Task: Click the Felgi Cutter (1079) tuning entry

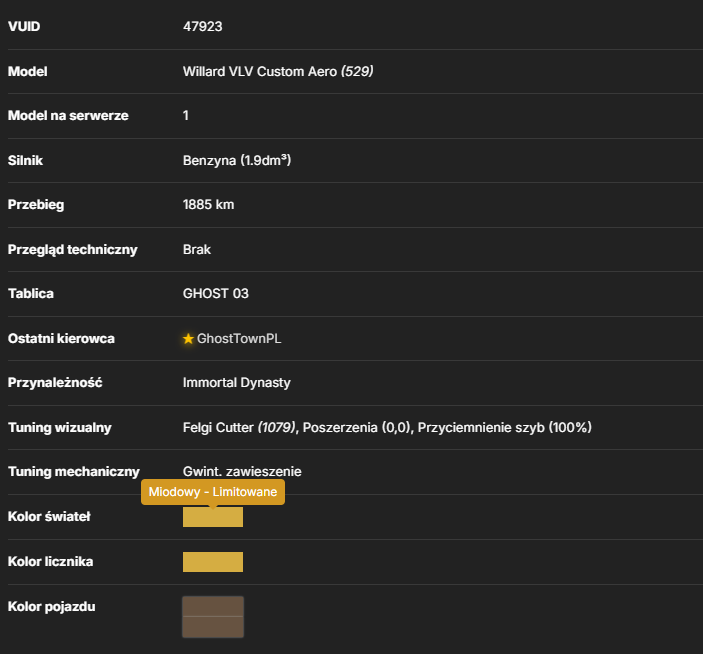Action: [239, 427]
